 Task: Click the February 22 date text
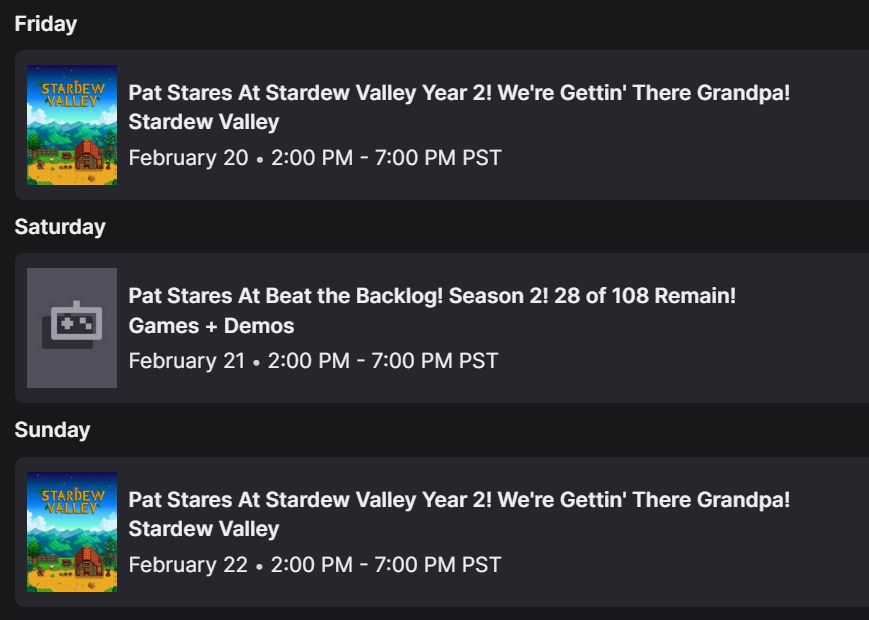(x=188, y=564)
